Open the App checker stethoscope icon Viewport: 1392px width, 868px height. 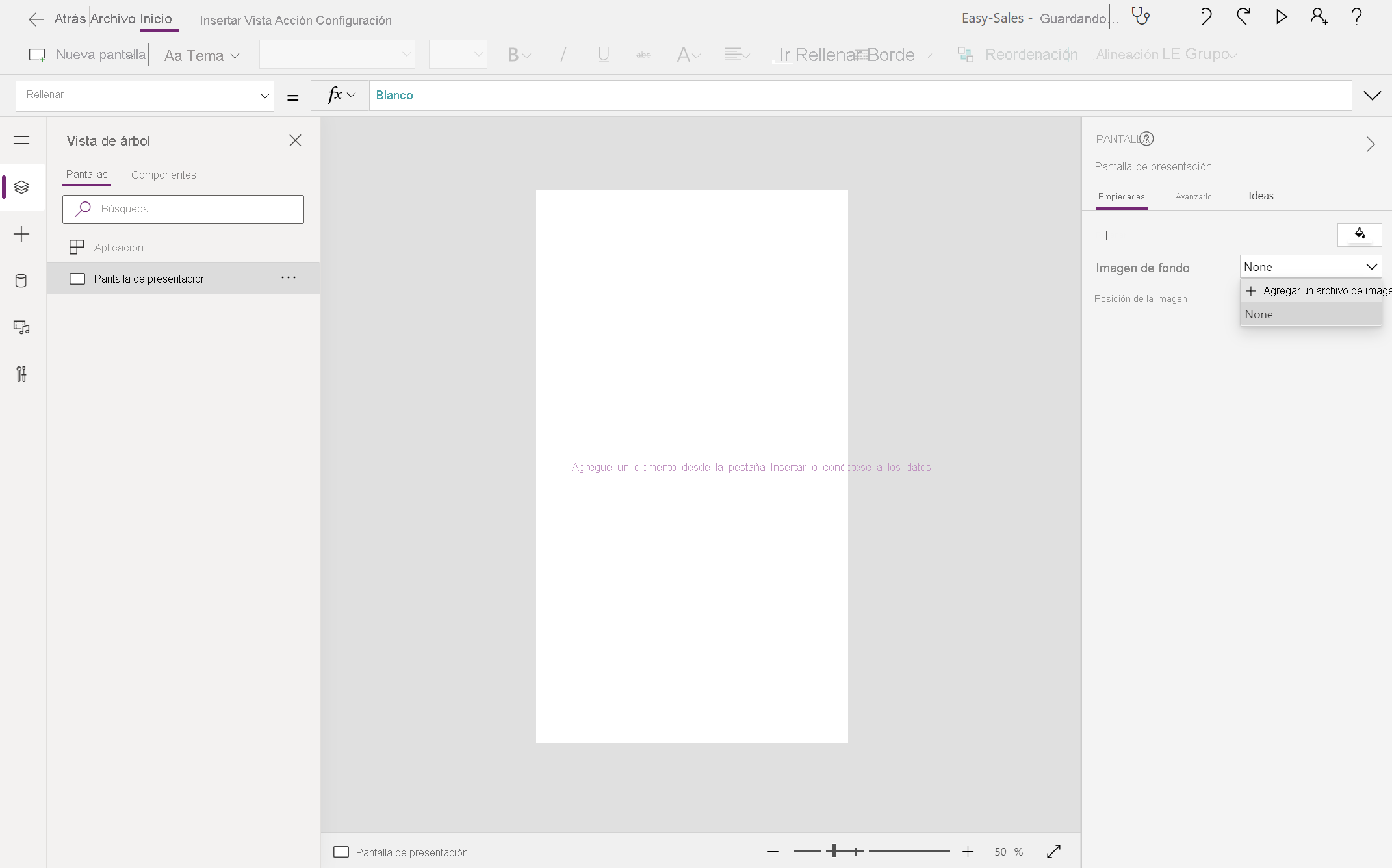[x=1141, y=17]
